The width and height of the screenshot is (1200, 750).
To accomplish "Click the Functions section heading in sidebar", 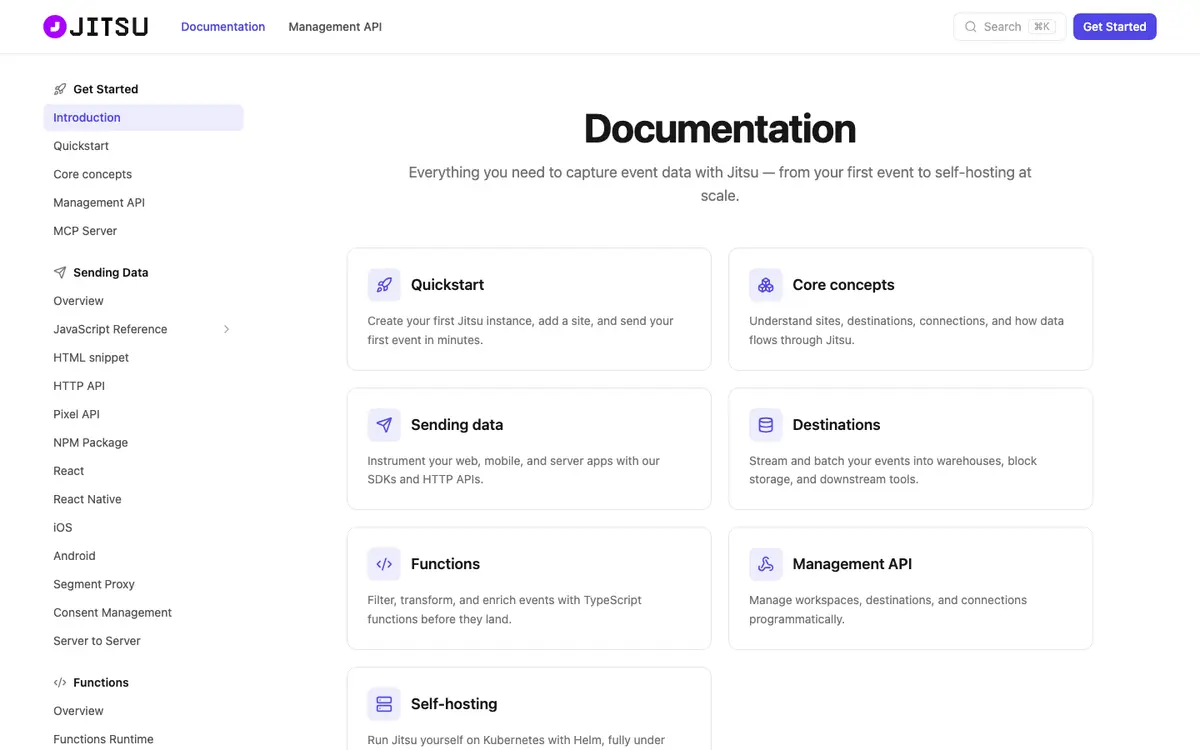I will (101, 682).
